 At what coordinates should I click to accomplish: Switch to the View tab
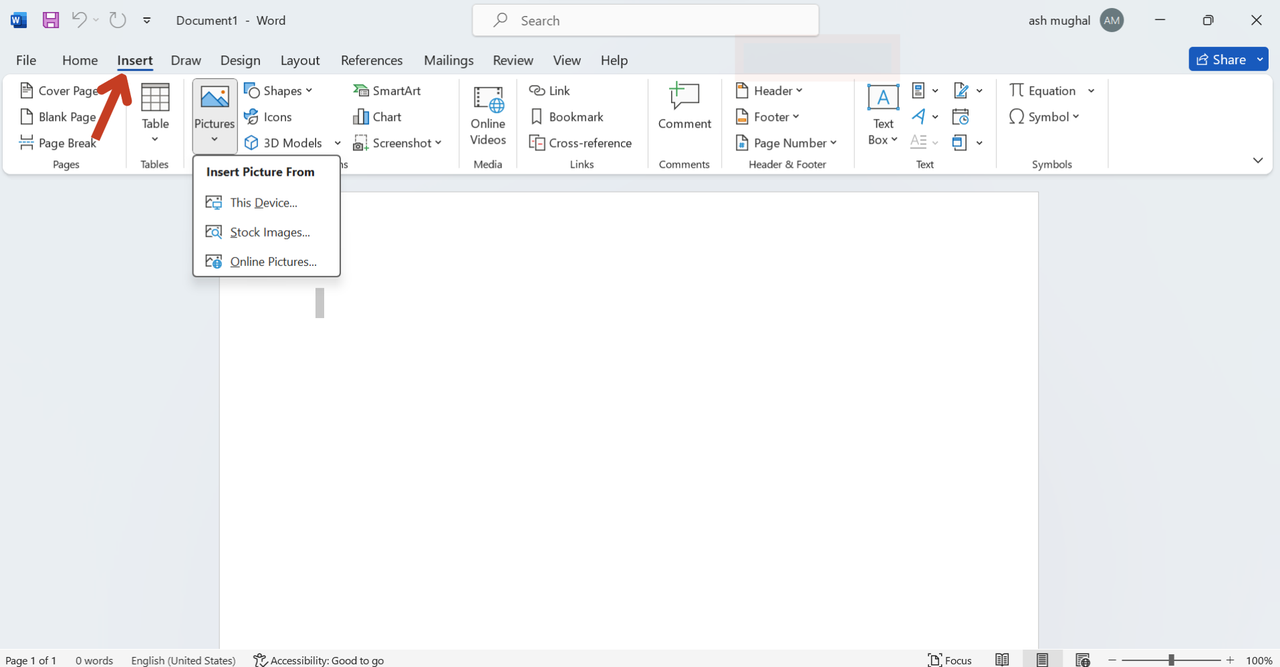[x=567, y=60]
